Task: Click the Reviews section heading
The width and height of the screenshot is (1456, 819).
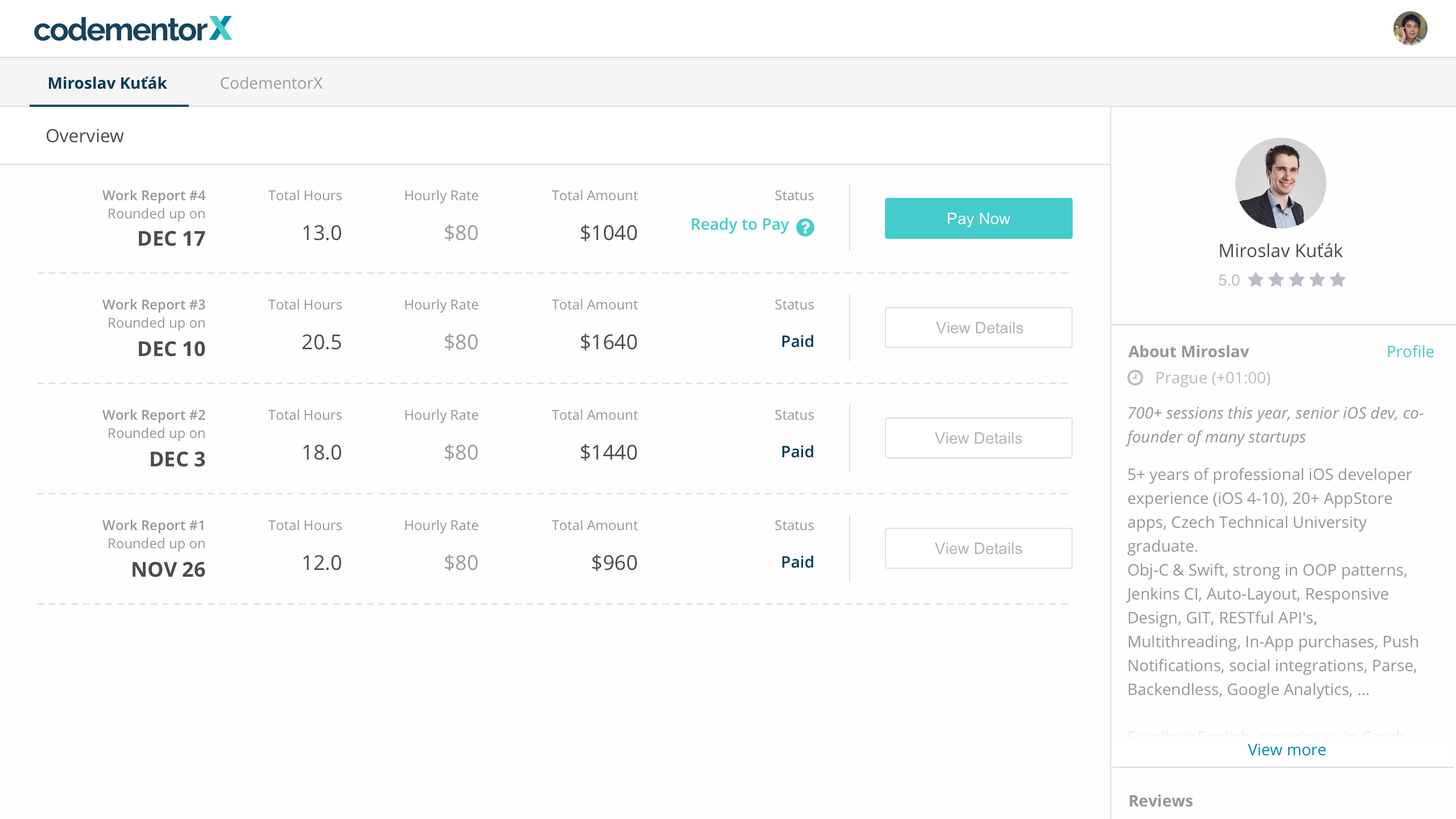Action: [1160, 801]
